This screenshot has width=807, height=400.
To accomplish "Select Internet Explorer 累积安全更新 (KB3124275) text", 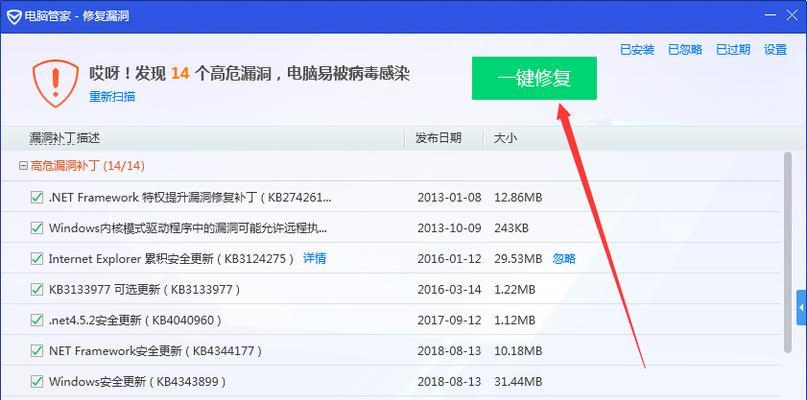I will pos(171,258).
